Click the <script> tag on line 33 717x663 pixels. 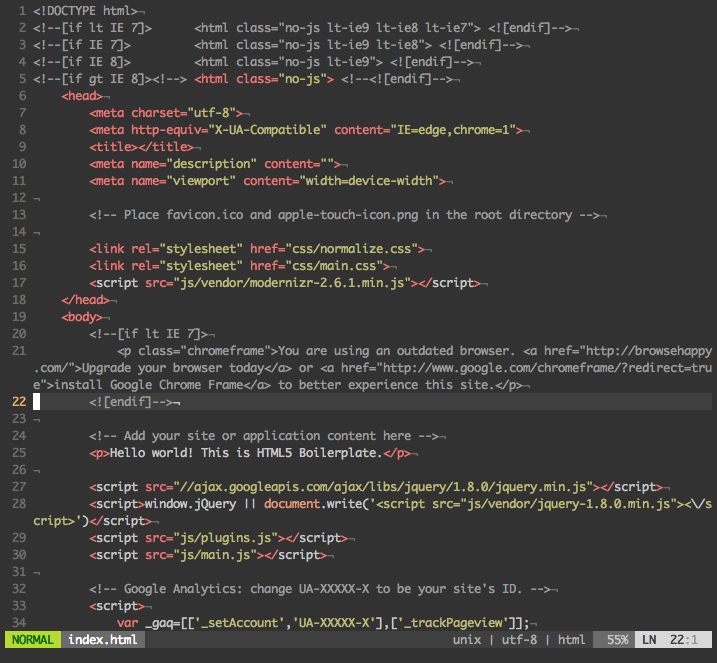pyautogui.click(x=117, y=606)
